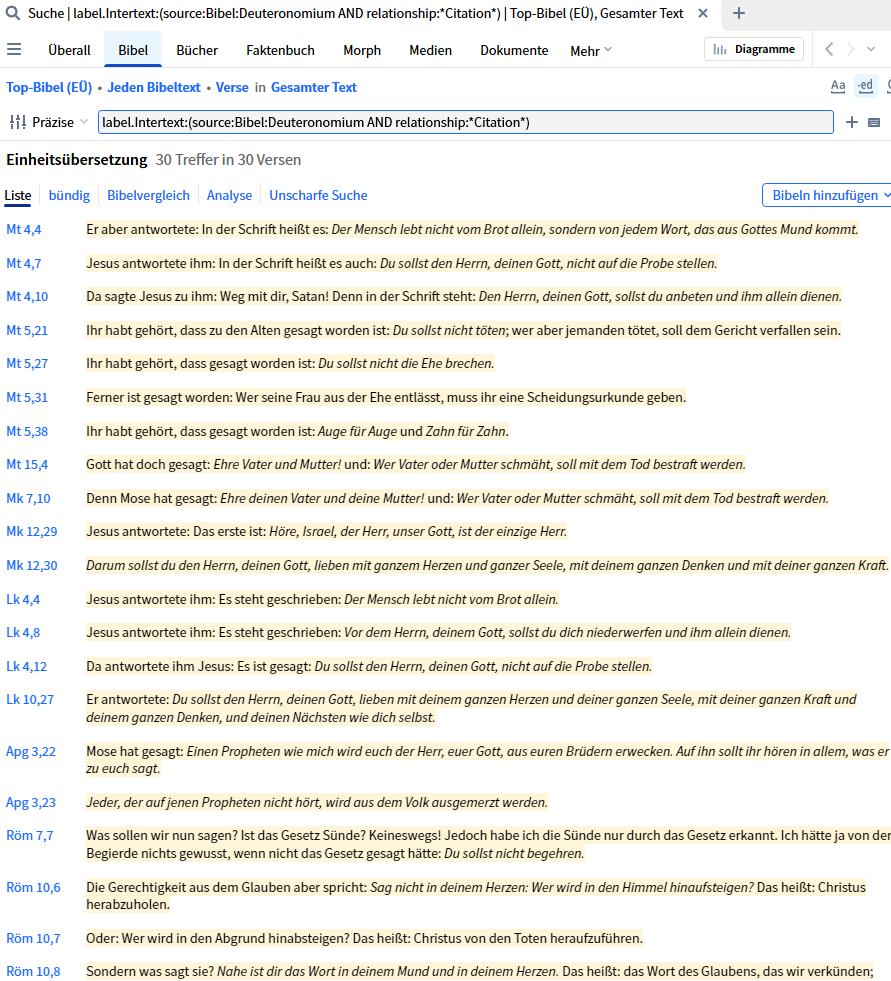Viewport: 891px width, 981px height.
Task: Open verse reference Lk 10,27
Action: click(x=30, y=699)
